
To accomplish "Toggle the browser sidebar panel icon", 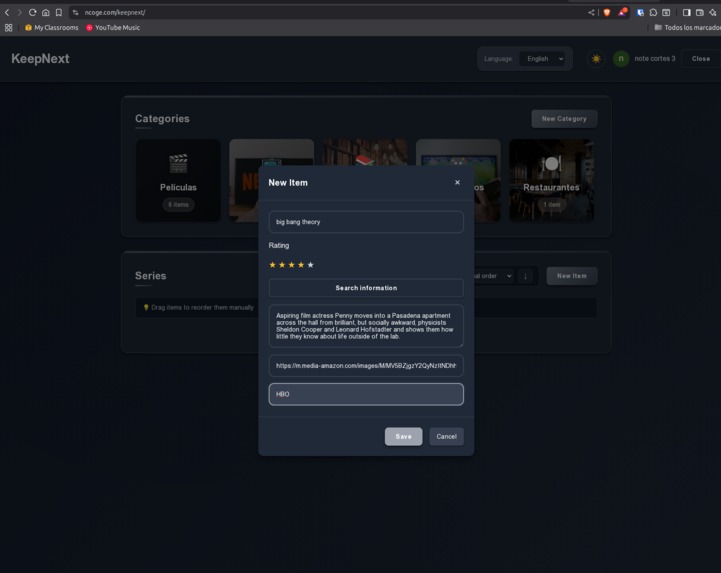I will click(686, 12).
